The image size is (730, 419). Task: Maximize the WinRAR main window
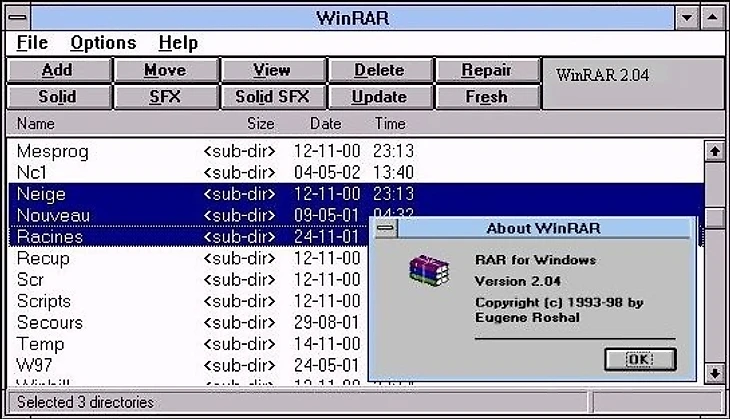pyautogui.click(x=712, y=18)
